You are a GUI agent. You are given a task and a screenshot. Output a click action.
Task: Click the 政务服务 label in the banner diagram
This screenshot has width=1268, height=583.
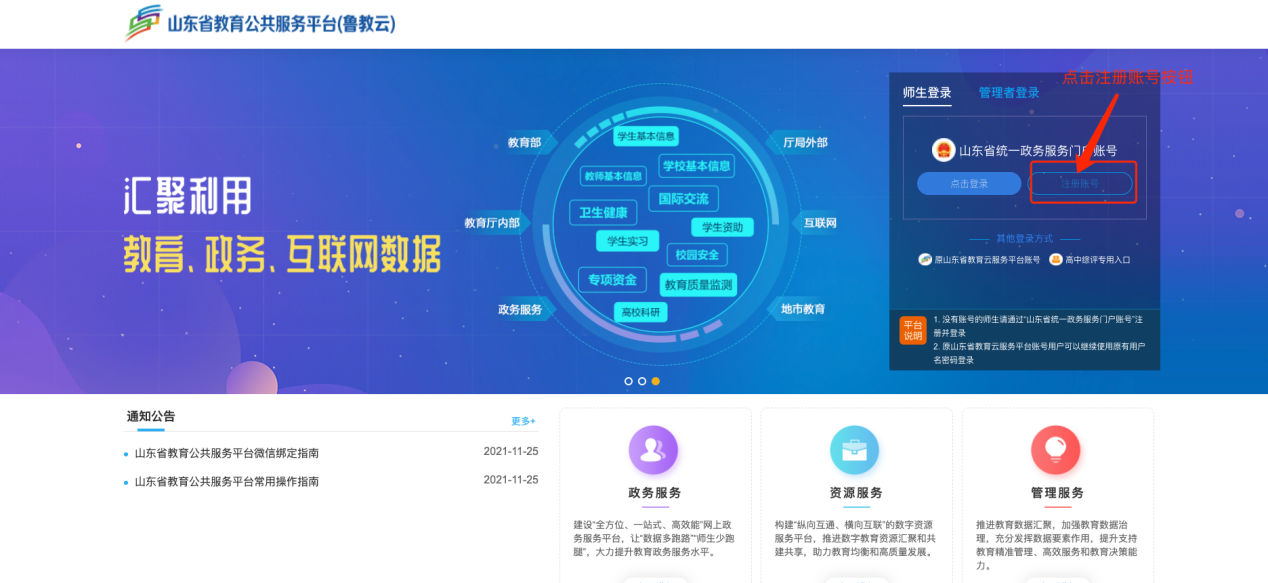click(520, 310)
